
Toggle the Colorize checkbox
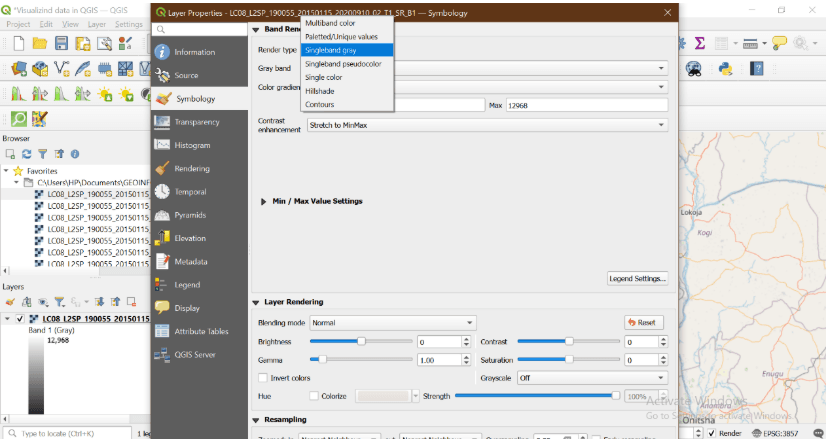pos(313,396)
